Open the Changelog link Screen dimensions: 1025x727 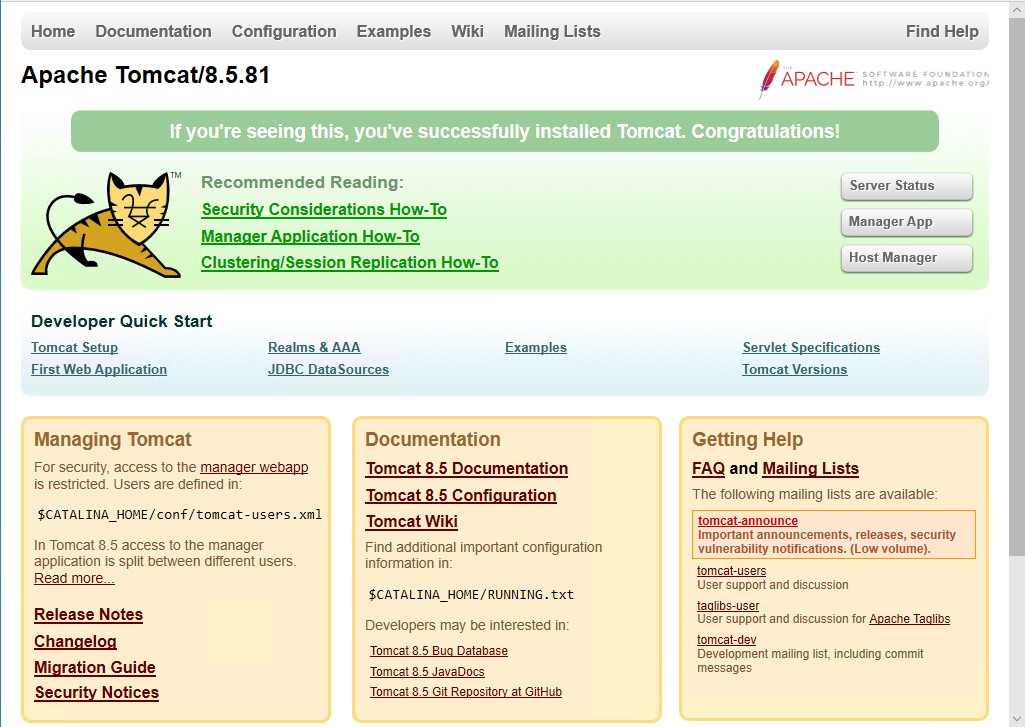click(x=75, y=641)
